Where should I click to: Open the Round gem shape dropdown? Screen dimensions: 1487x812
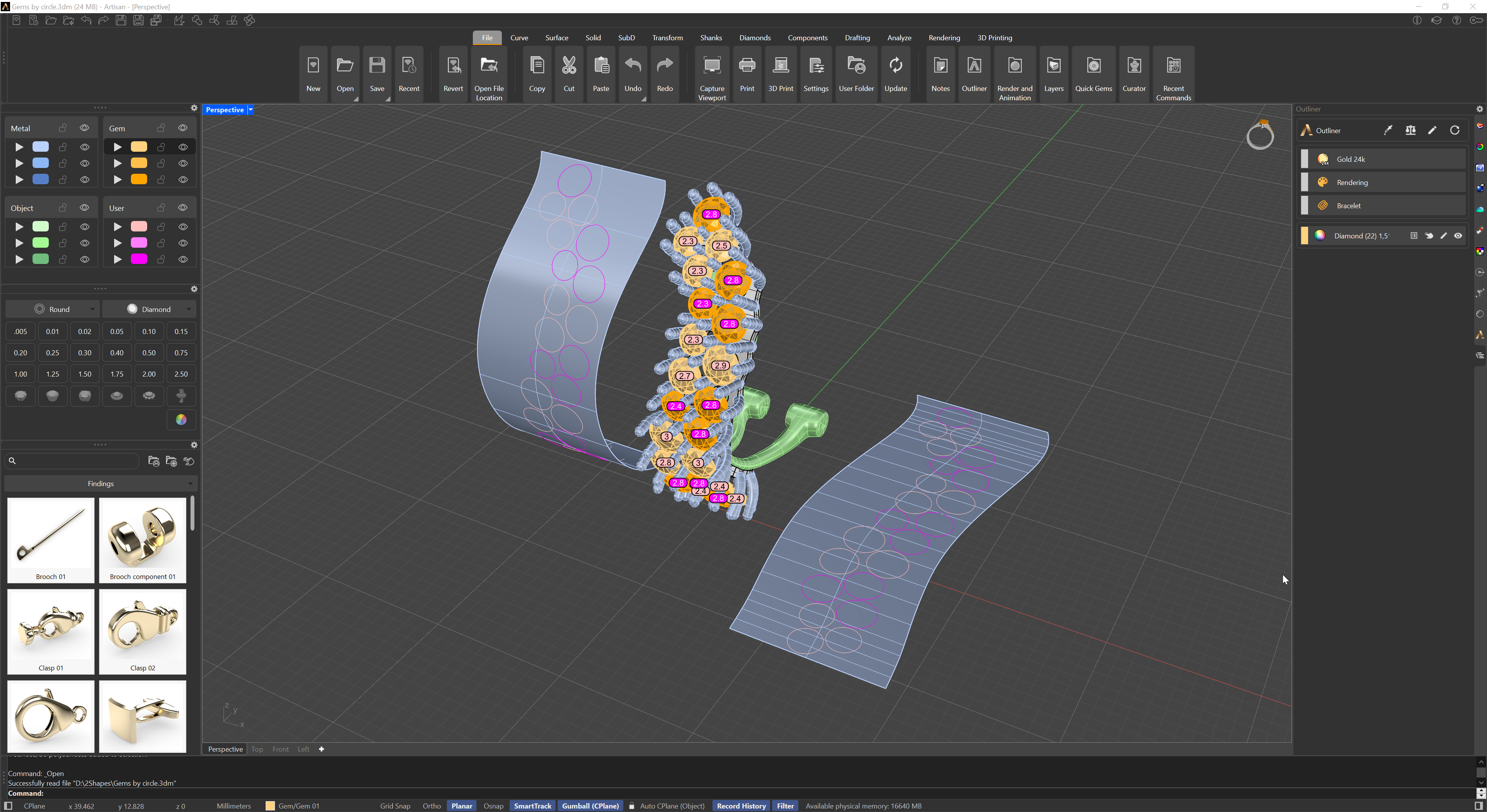tap(53, 309)
